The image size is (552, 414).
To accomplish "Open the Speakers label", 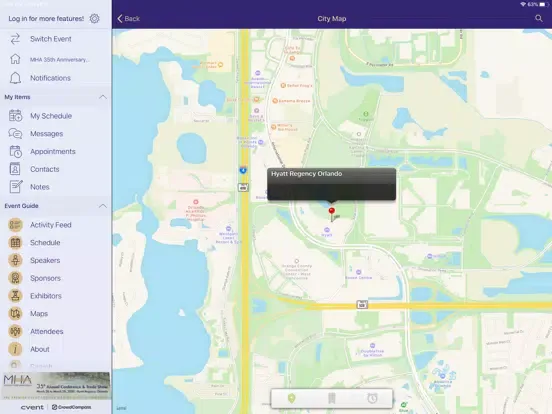I will [x=45, y=260].
